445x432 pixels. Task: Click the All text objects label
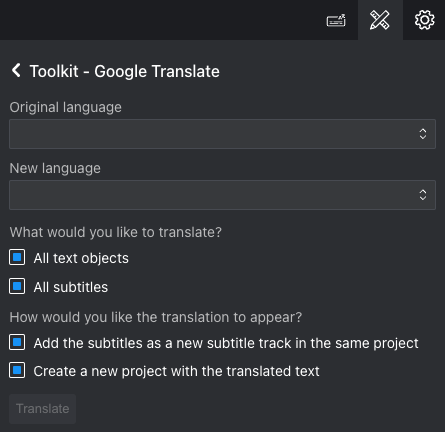[x=81, y=258]
